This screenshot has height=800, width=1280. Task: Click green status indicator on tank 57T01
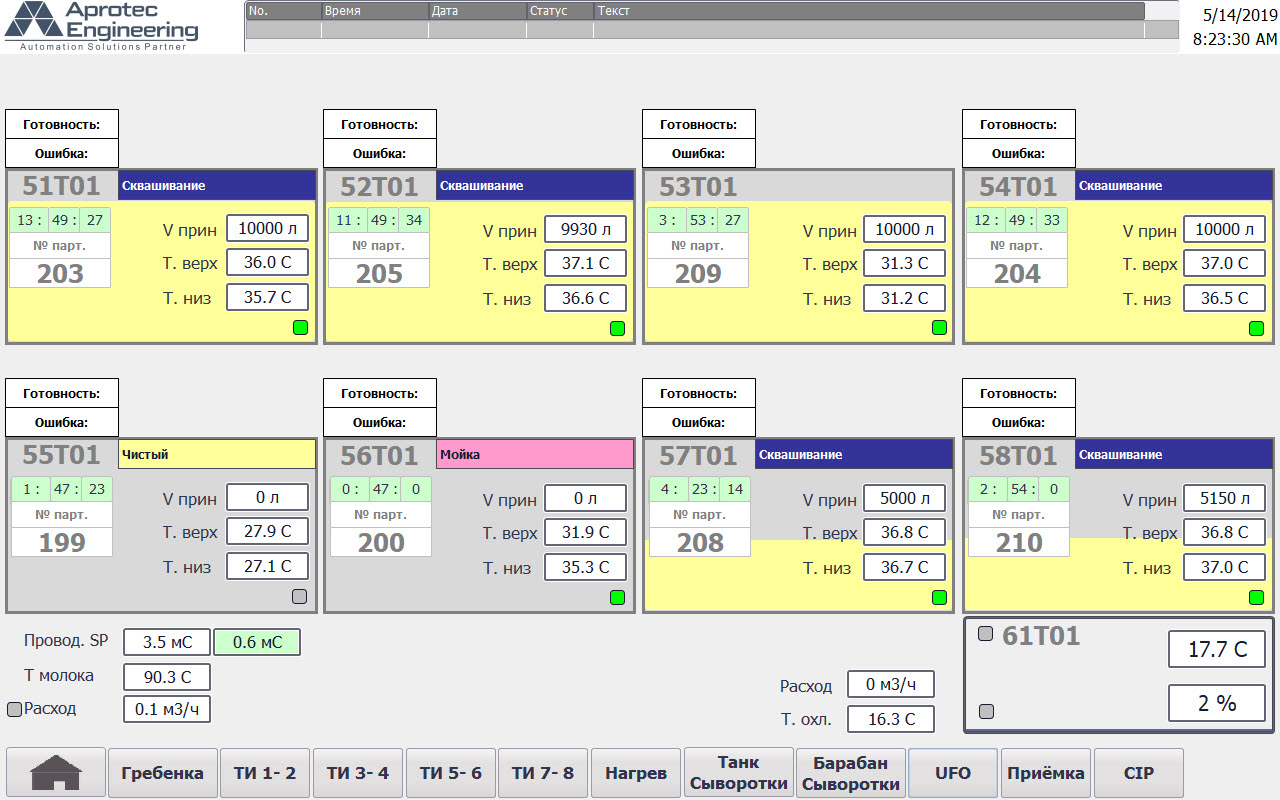(x=939, y=597)
